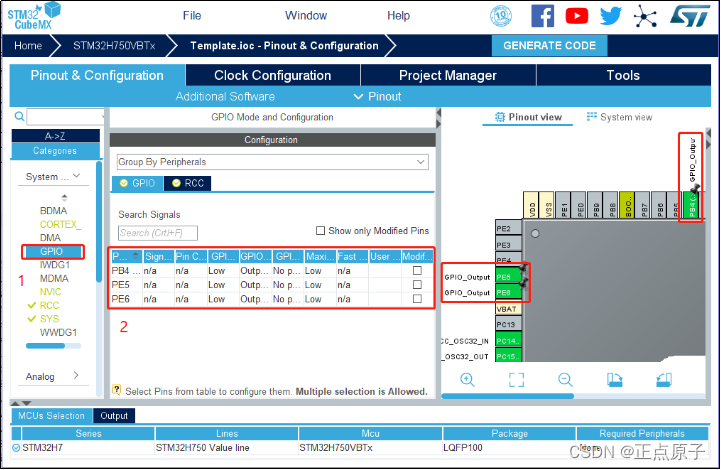Open the Output tab at bottom

(x=114, y=416)
